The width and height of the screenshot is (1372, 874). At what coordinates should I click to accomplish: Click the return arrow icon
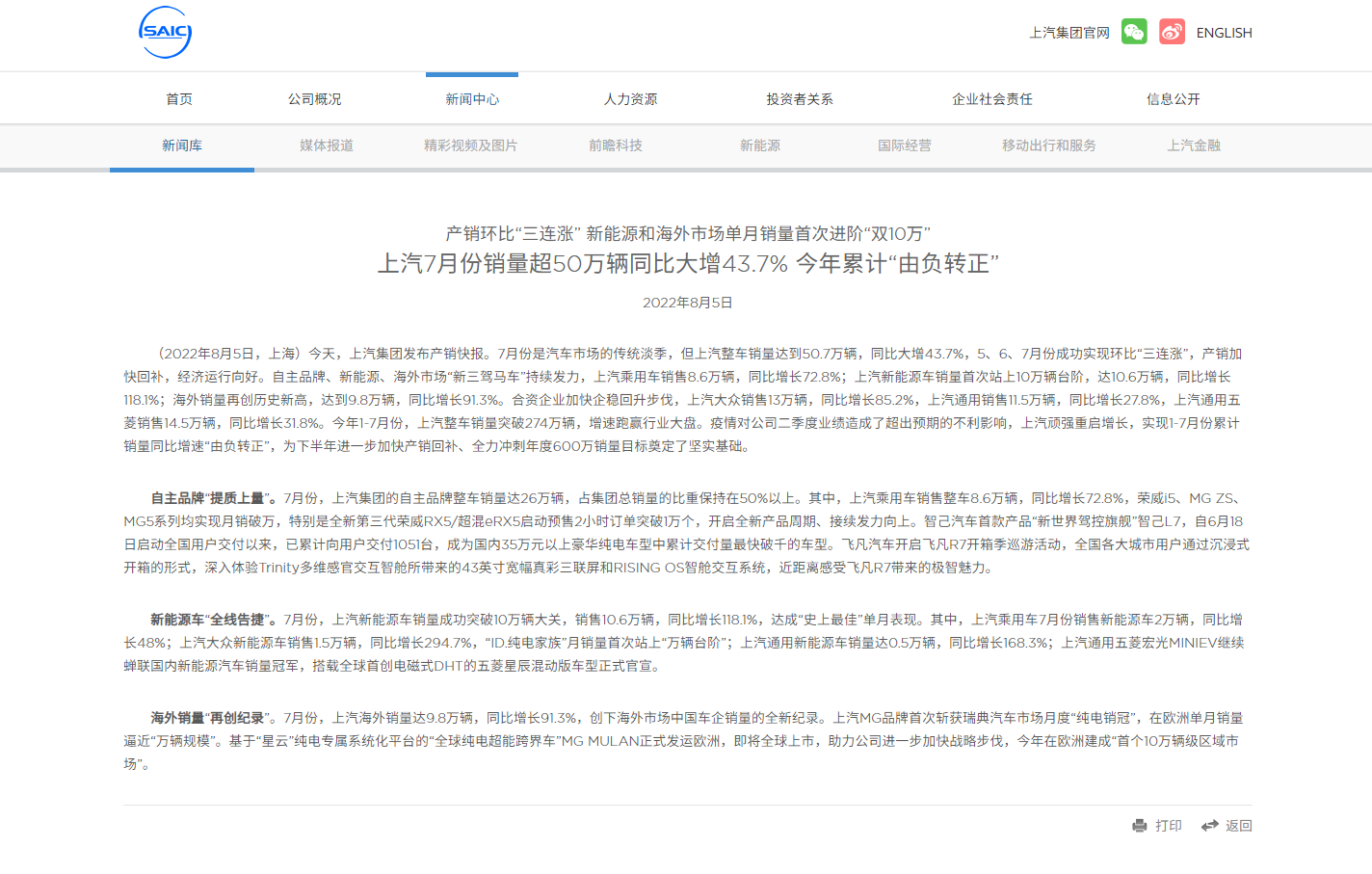[x=1210, y=826]
